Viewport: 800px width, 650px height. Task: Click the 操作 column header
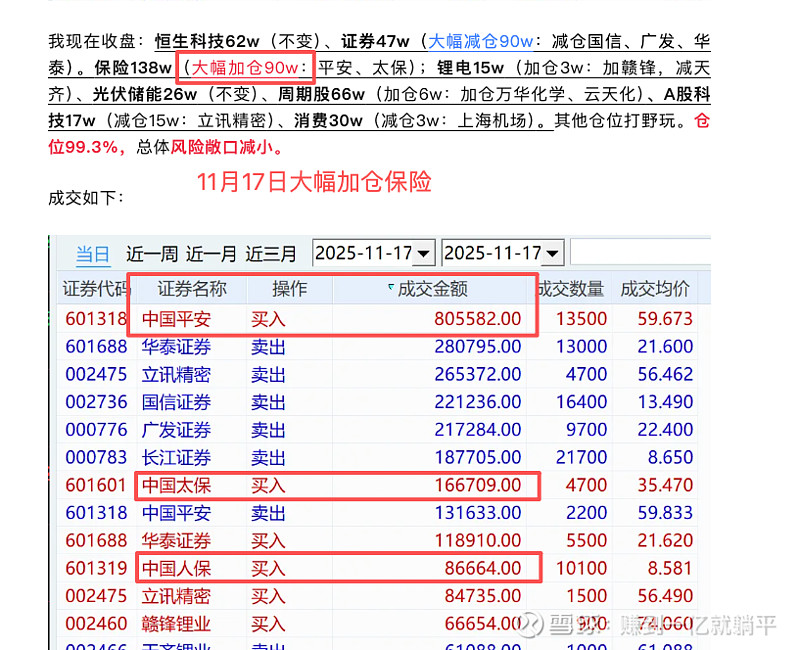(x=289, y=289)
